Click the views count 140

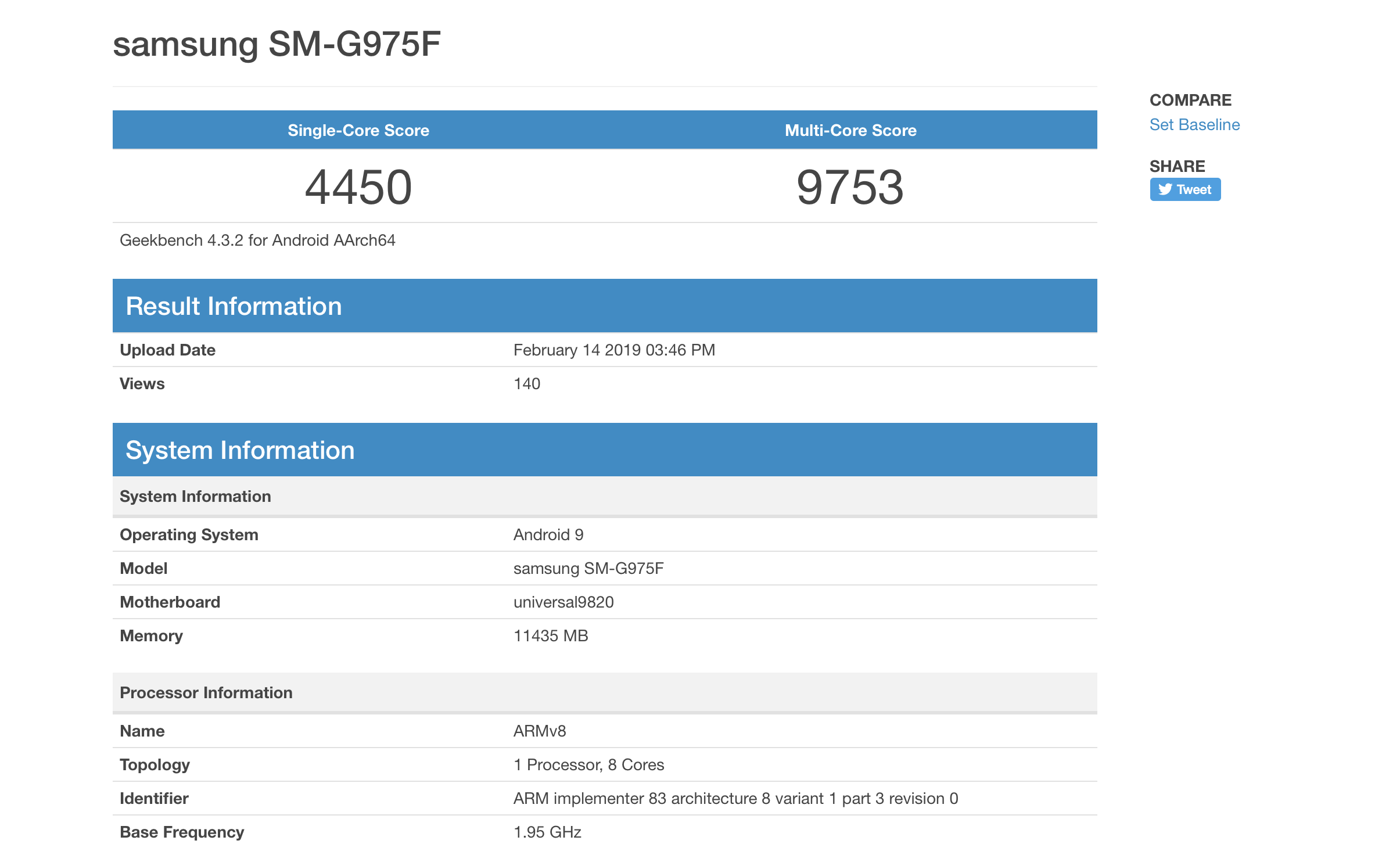pos(527,384)
